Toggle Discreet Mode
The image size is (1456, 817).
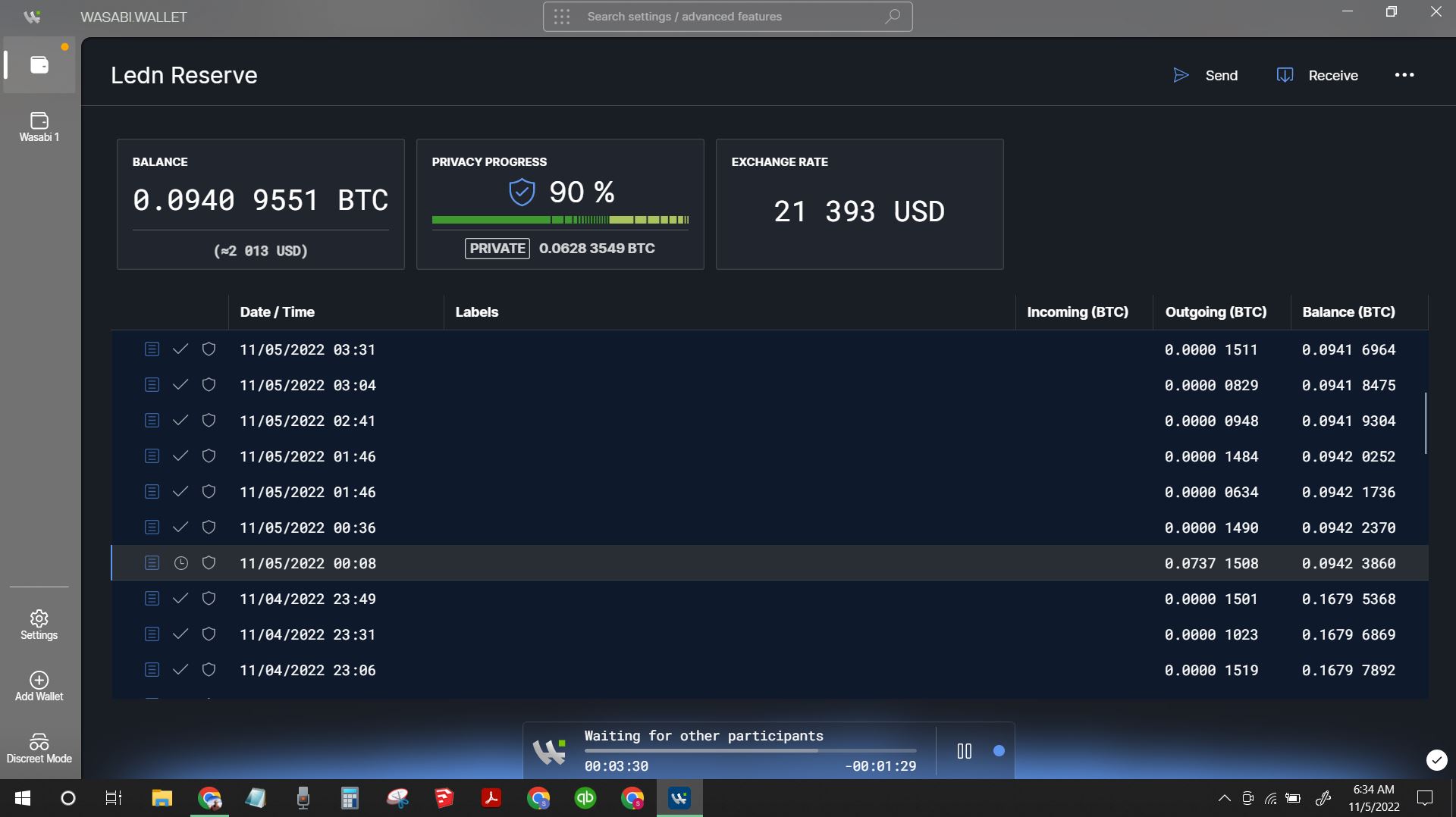point(39,748)
